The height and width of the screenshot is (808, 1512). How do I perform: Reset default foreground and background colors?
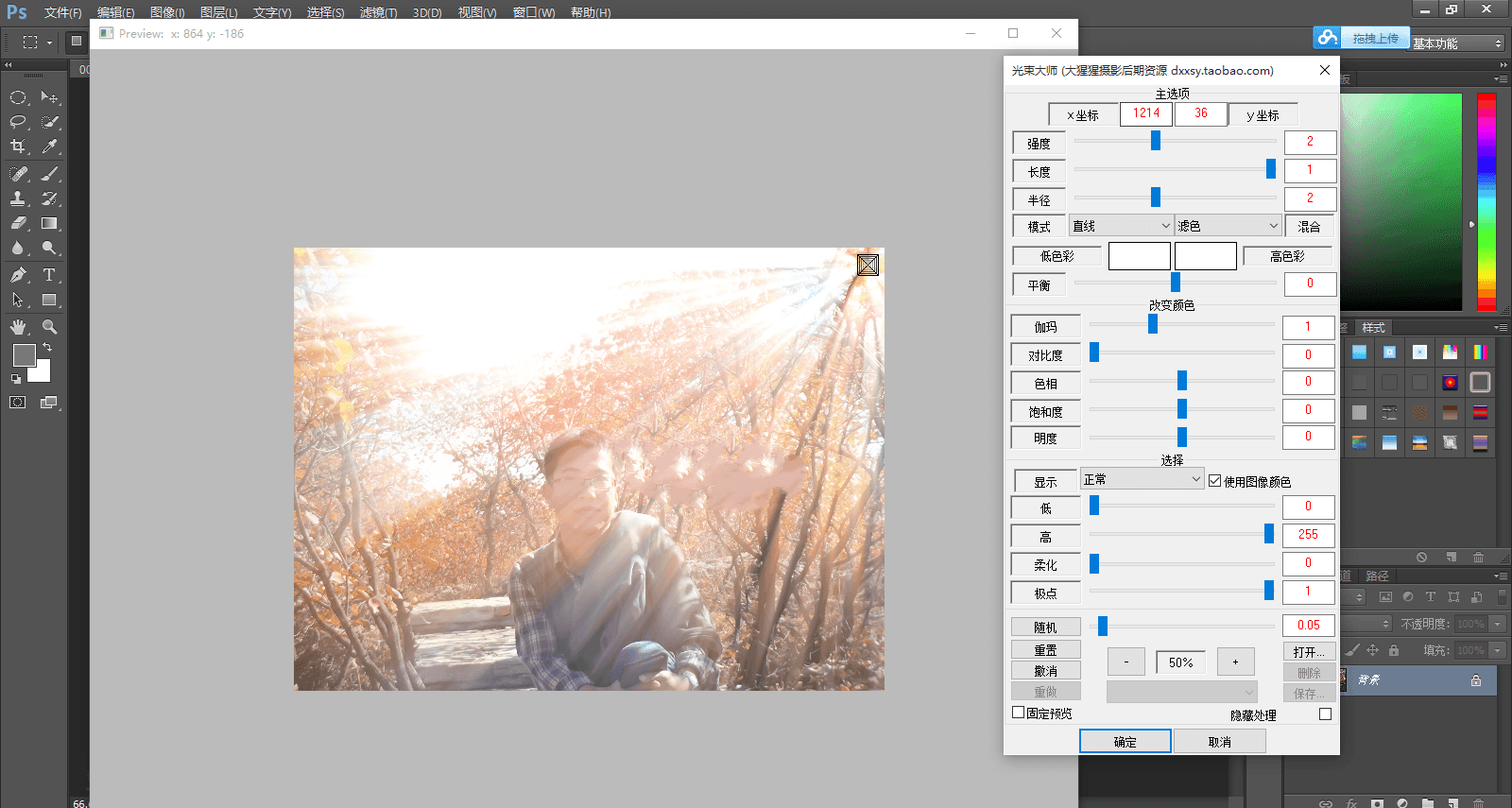15,379
